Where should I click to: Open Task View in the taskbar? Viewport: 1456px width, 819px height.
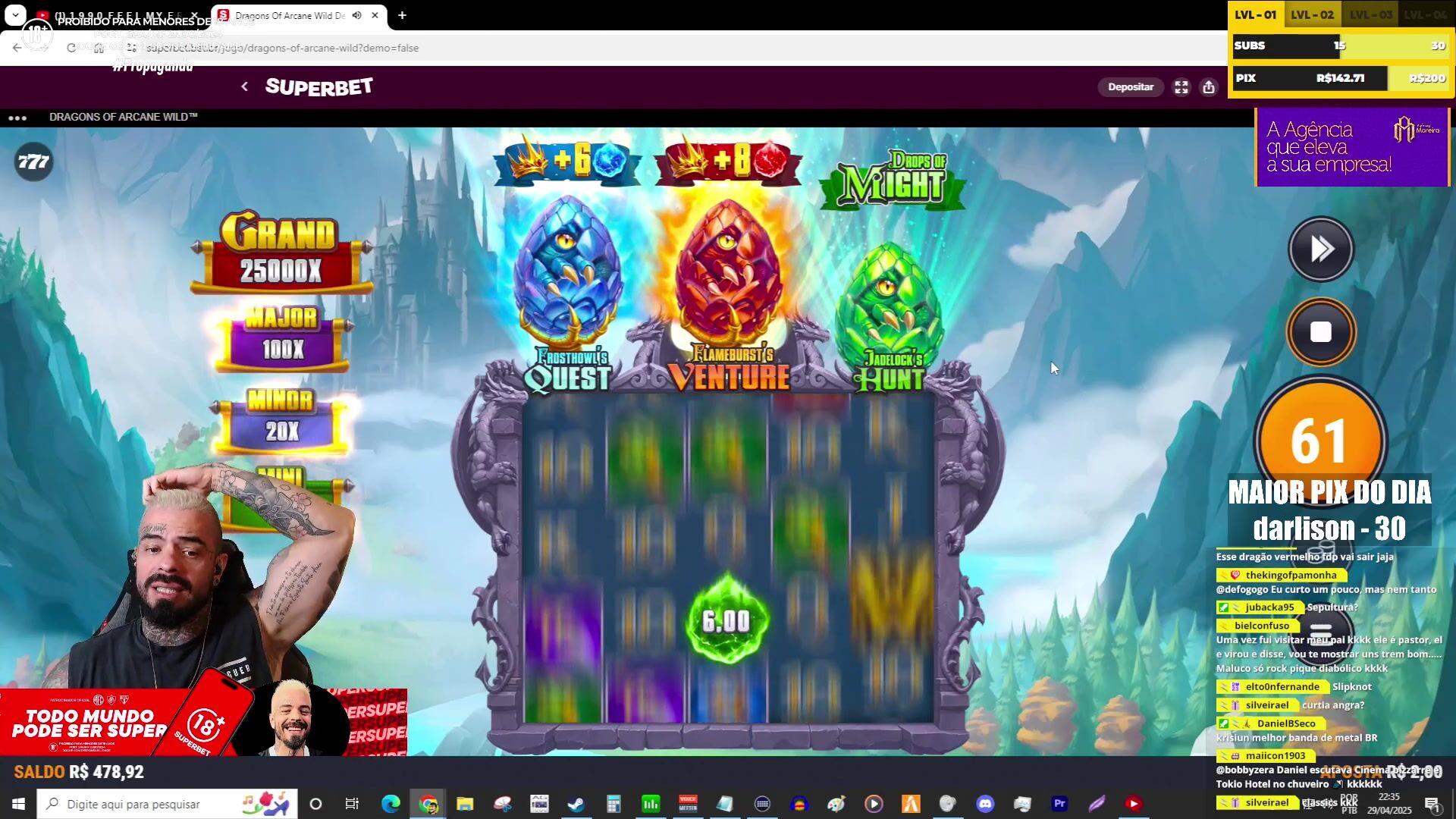352,804
